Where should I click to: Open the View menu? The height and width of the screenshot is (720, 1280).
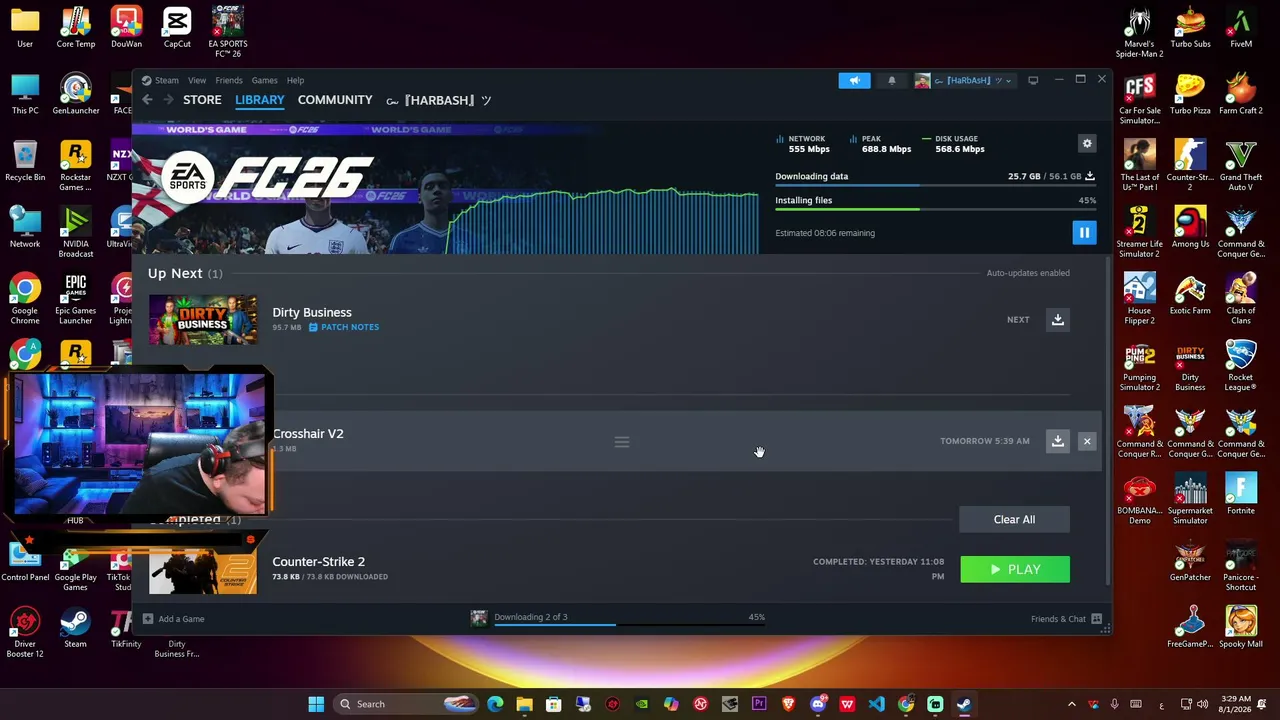click(197, 81)
